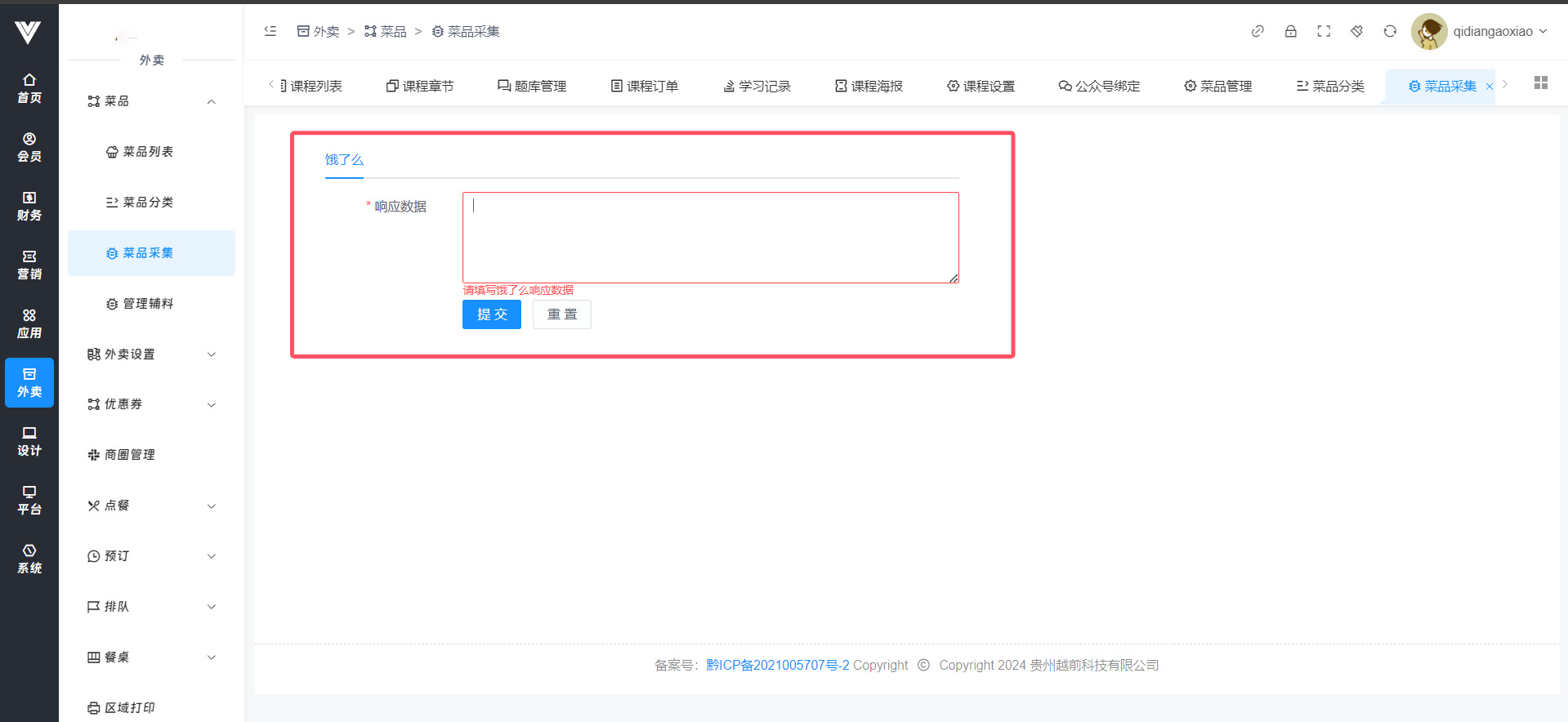Expand the 优惠券 submenu

point(151,404)
